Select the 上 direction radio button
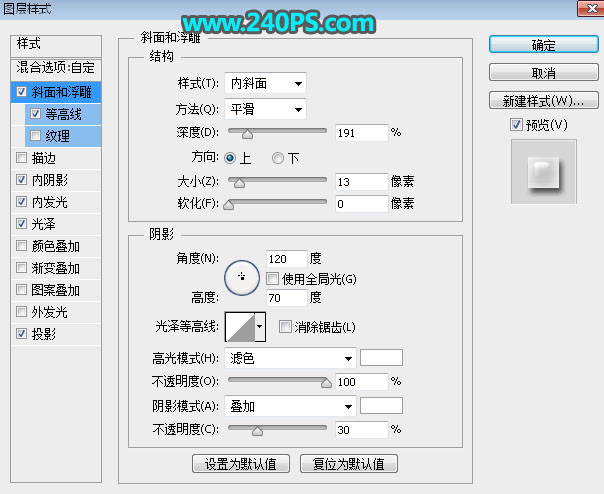604x494 pixels. coord(230,158)
